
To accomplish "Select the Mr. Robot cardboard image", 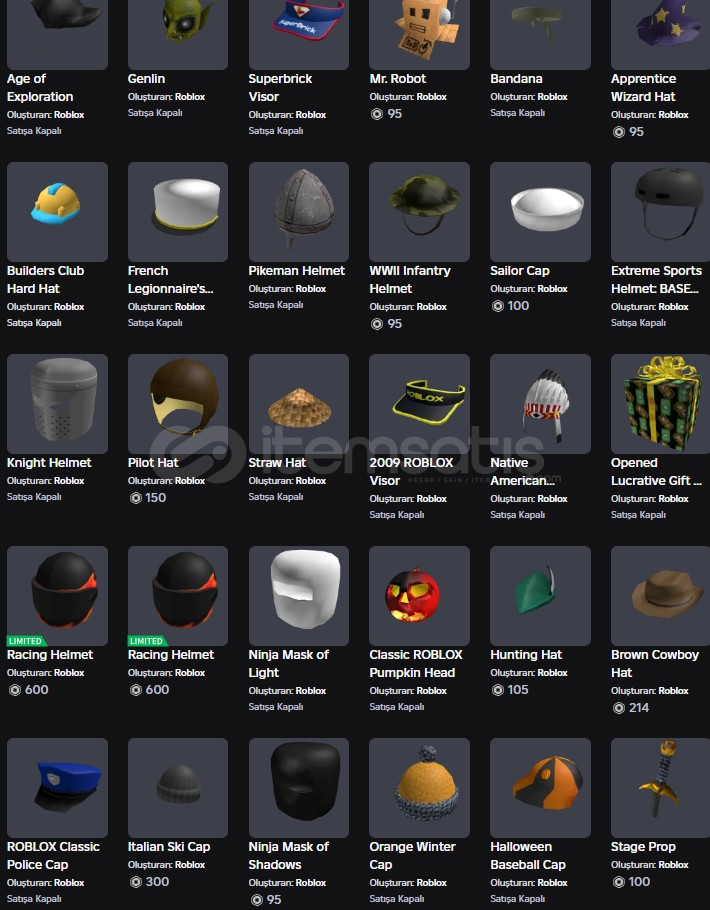I will tap(419, 35).
